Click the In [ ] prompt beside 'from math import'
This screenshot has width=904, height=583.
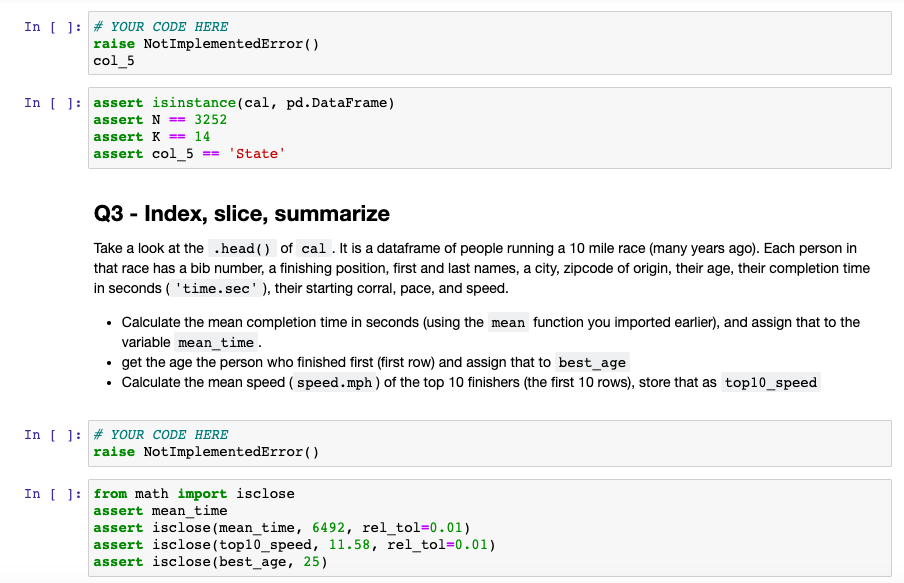[52, 494]
